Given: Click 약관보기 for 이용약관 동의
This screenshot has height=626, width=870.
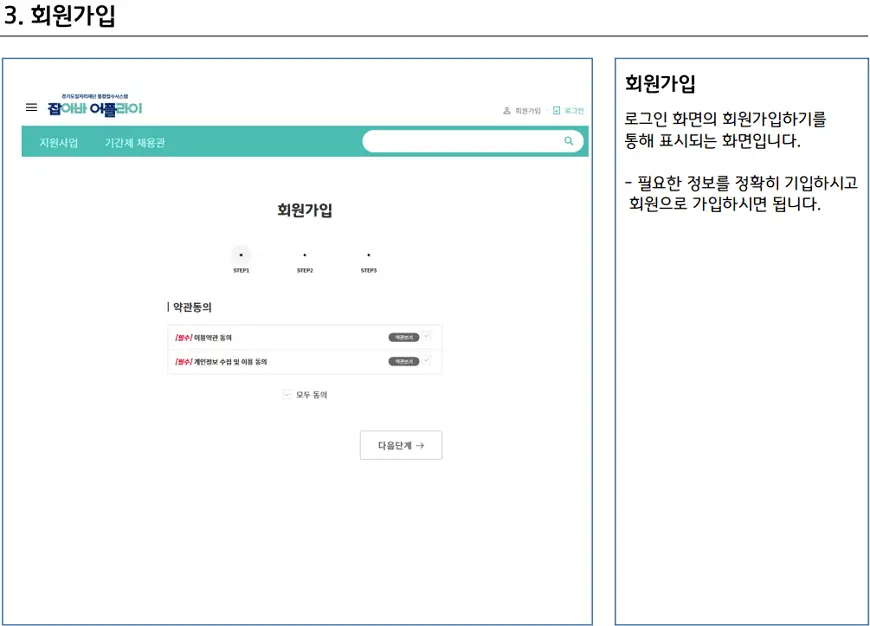Looking at the screenshot, I should (403, 338).
